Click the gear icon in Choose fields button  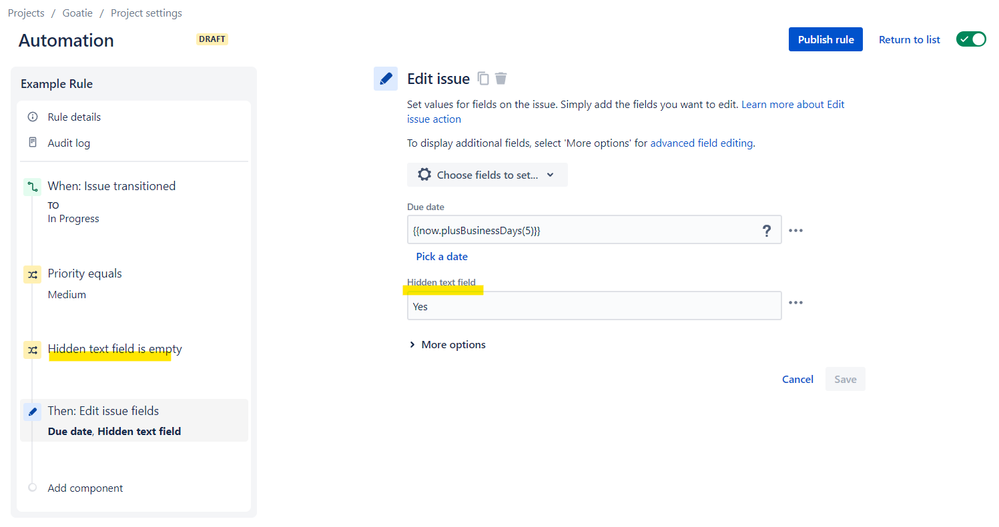[x=424, y=175]
